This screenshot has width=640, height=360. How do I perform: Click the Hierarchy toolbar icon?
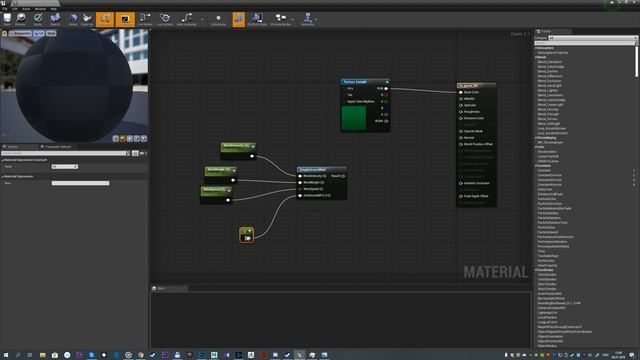(x=307, y=18)
